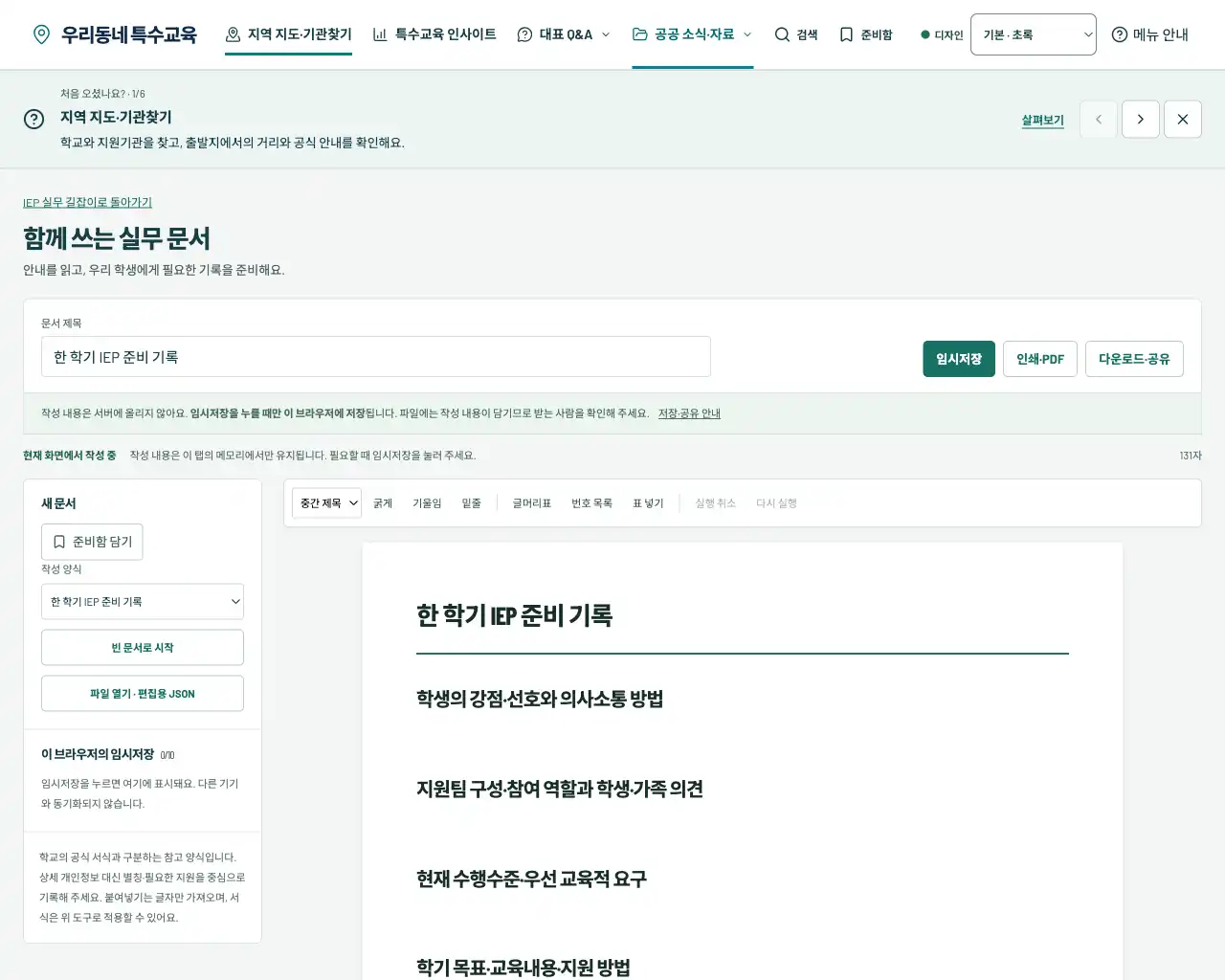1225x980 pixels.
Task: Click the 인쇄·PDF button
Action: point(1040,359)
